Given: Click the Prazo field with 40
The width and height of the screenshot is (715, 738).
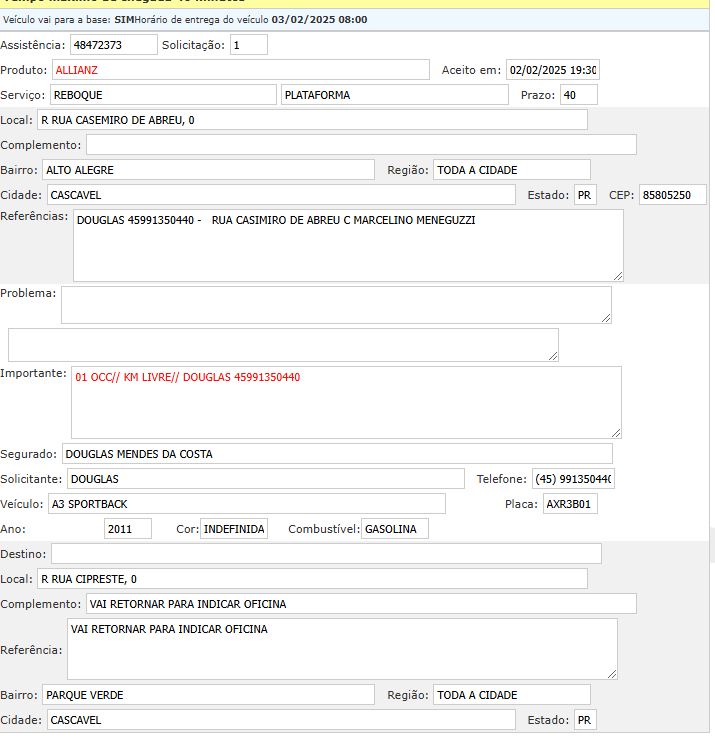Looking at the screenshot, I should point(579,95).
